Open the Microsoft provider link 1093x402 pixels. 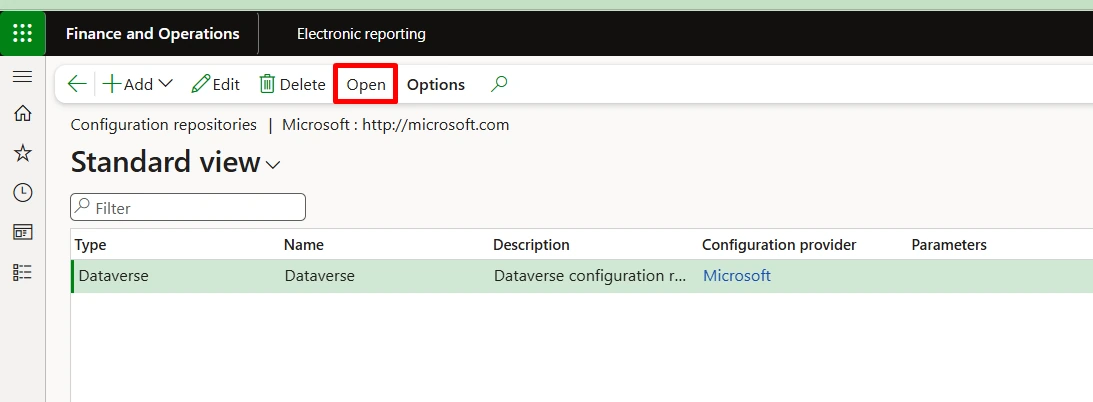tap(737, 276)
